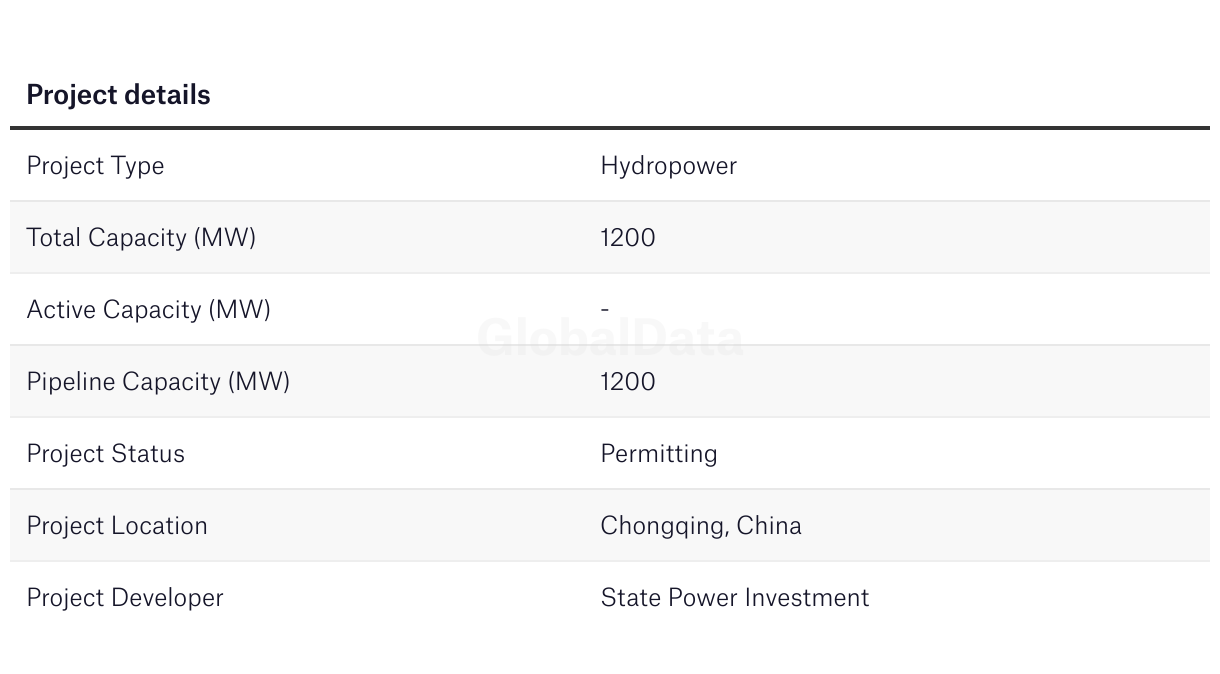The height and width of the screenshot is (674, 1220).
Task: Click the word Type in Project Type
Action: pyautogui.click(x=137, y=167)
